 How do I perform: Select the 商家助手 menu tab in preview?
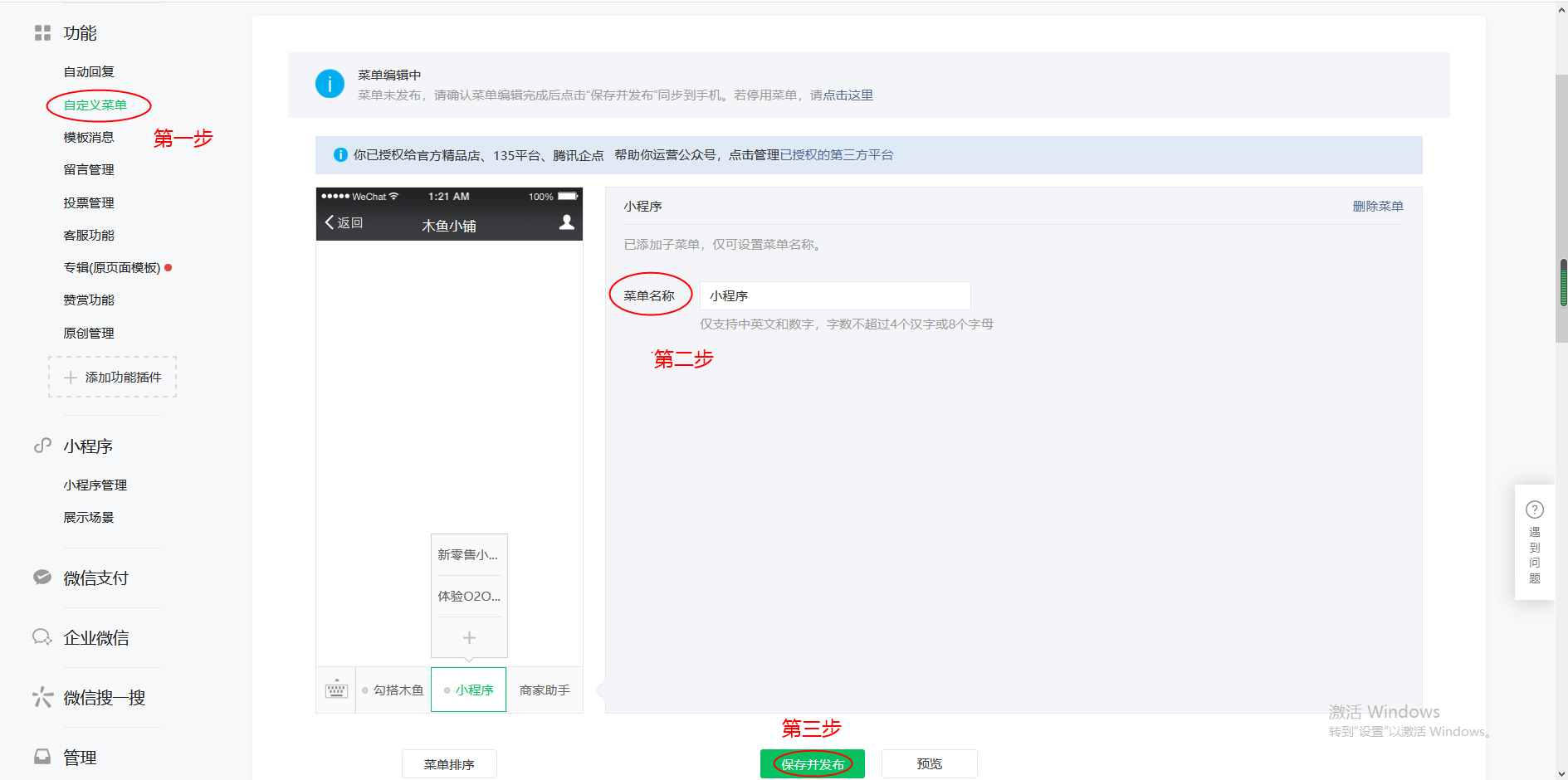[545, 690]
